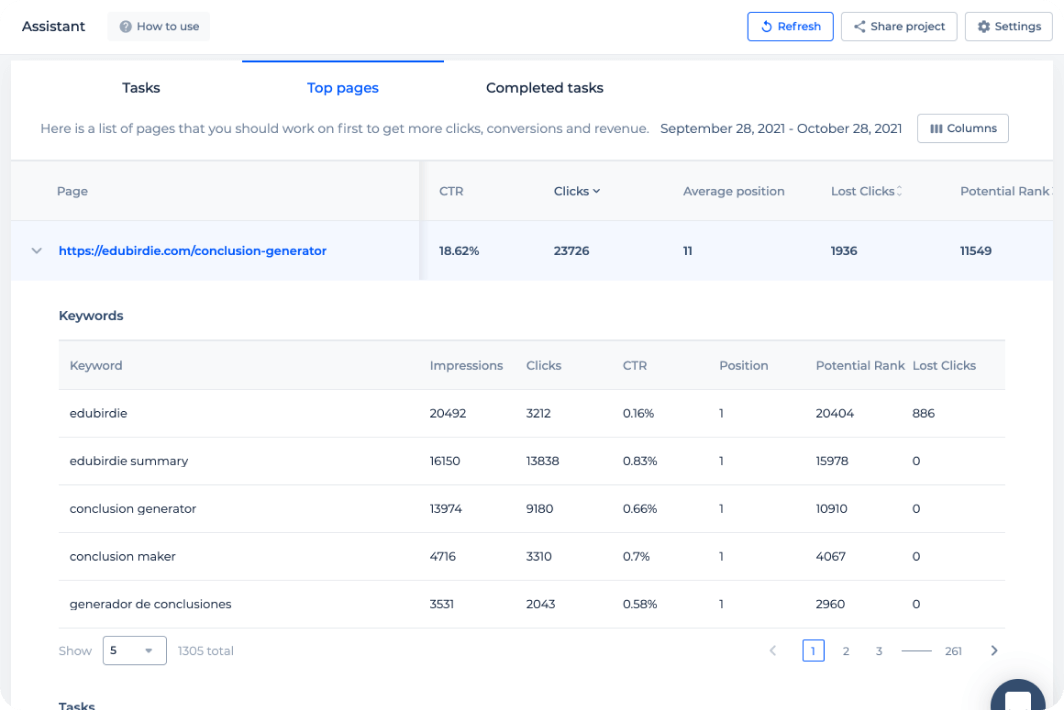This screenshot has height=710, width=1064.
Task: Sort by Potential Rank column in page table
Action: 1006,191
